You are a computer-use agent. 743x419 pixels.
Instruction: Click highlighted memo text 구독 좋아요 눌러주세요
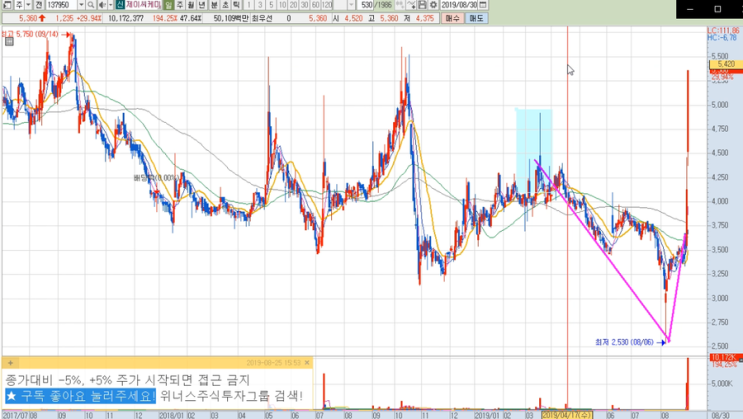tap(81, 395)
